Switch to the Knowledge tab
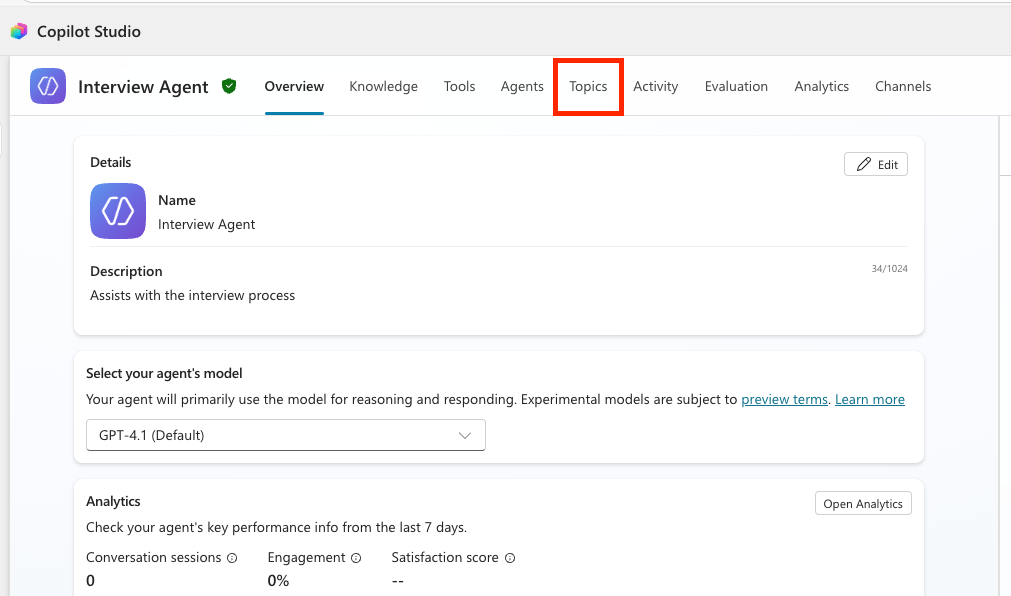Viewport: 1011px width, 596px height. (383, 87)
